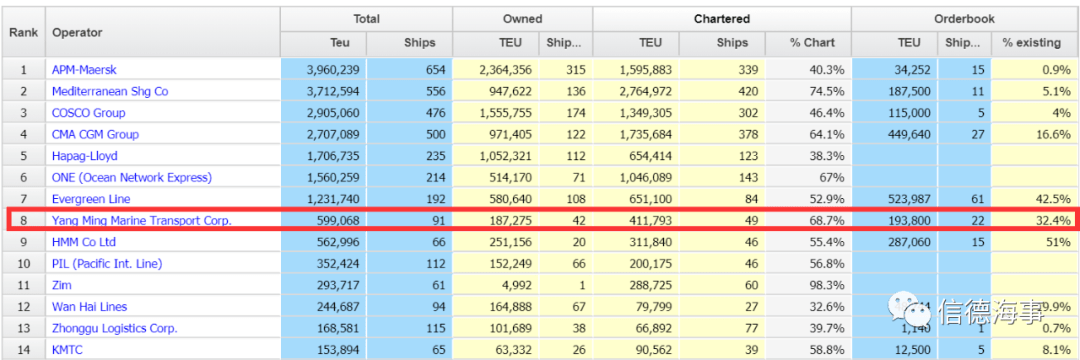Open the Zim operator link
The width and height of the screenshot is (1080, 360).
[x=61, y=285]
